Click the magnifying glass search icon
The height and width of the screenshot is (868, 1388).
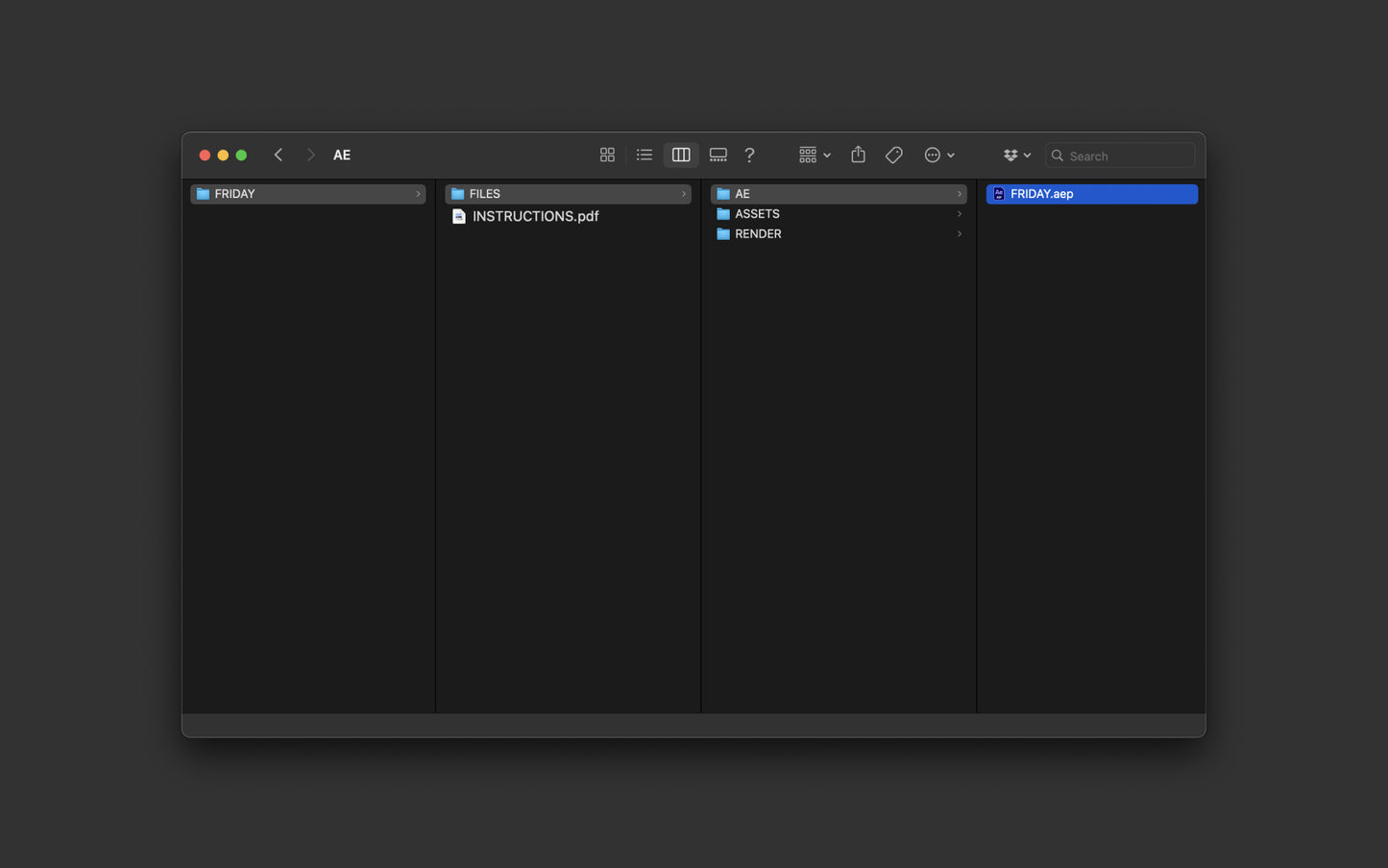pos(1058,156)
